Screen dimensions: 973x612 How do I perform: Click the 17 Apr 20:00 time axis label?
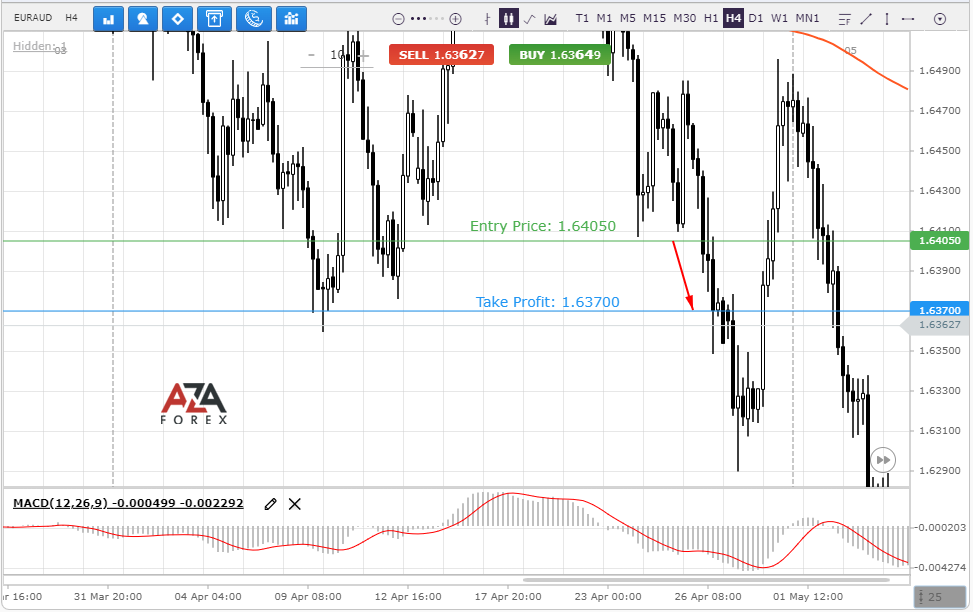[x=508, y=596]
